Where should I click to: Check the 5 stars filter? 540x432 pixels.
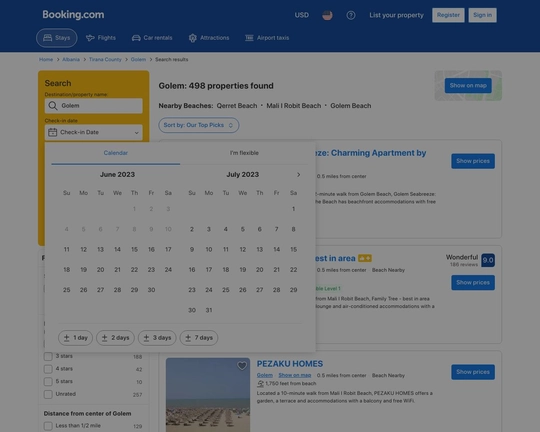click(48, 382)
